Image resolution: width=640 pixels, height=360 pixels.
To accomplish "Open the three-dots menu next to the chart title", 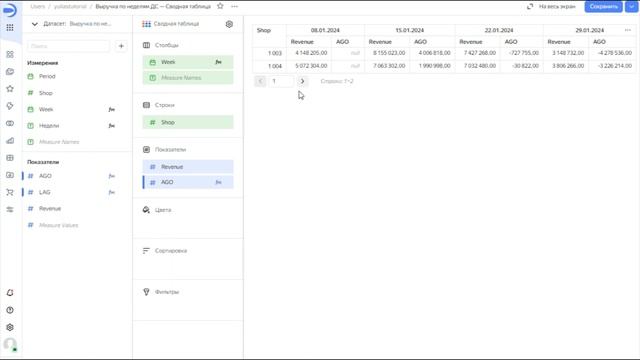I will point(234,6).
